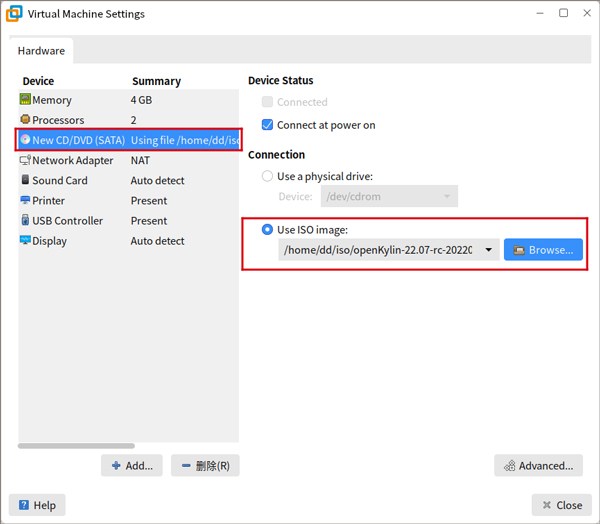Select the New CD/DVD (SATA) disc icon
The height and width of the screenshot is (524, 600).
pyautogui.click(x=25, y=140)
